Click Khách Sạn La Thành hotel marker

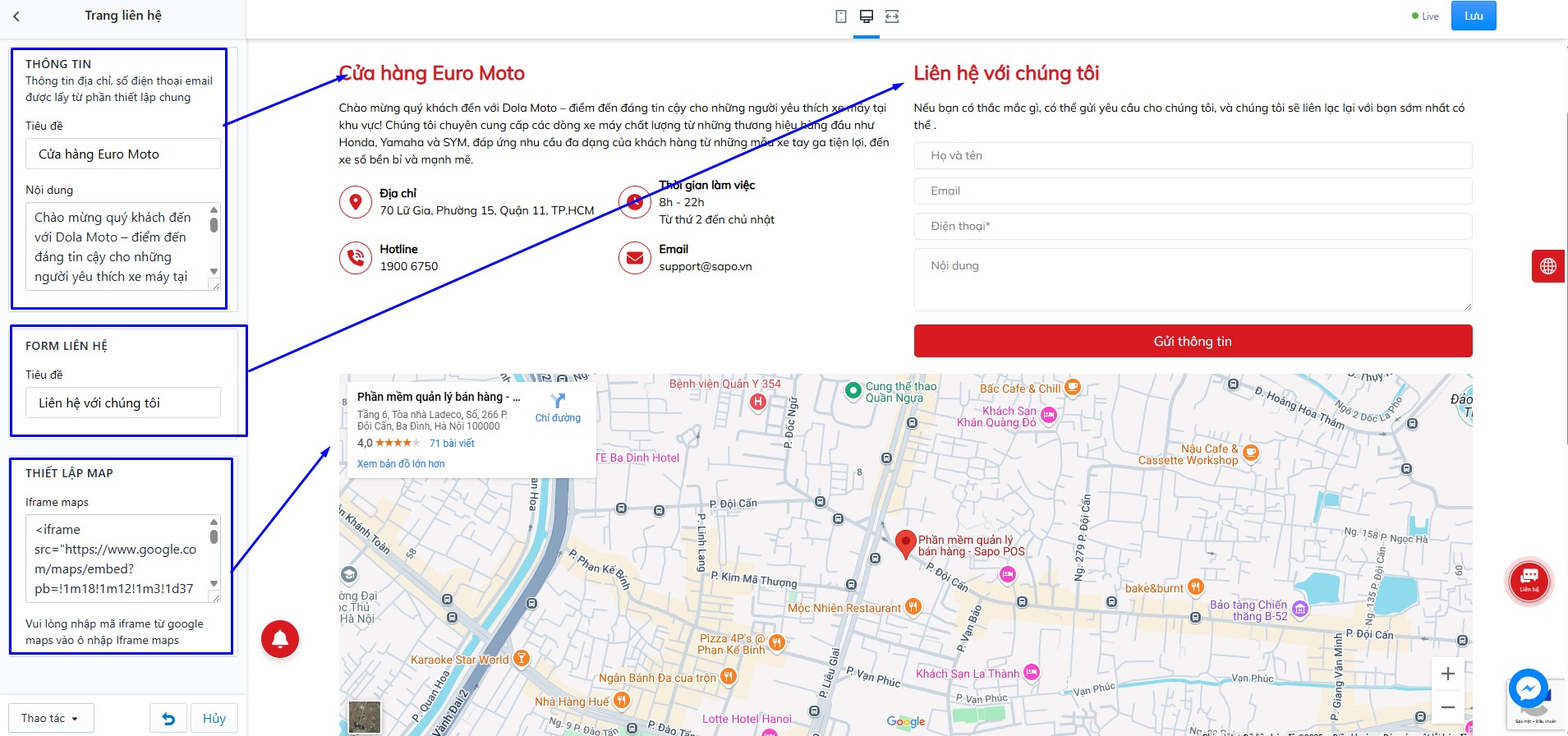point(1032,672)
